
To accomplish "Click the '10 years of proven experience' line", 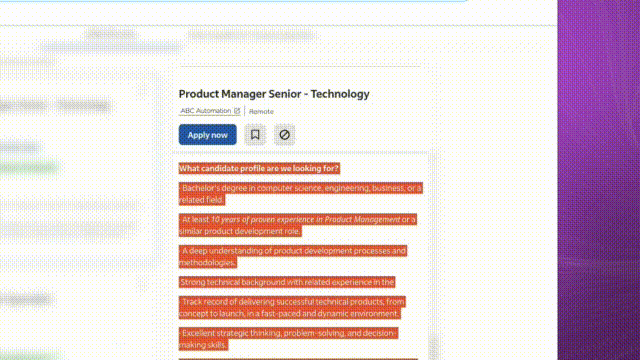I will pyautogui.click(x=298, y=225).
